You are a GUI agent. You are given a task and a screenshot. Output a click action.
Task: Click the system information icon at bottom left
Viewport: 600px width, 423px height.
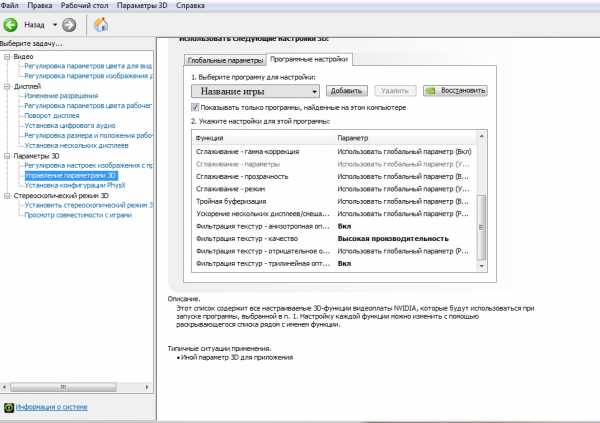[9, 407]
